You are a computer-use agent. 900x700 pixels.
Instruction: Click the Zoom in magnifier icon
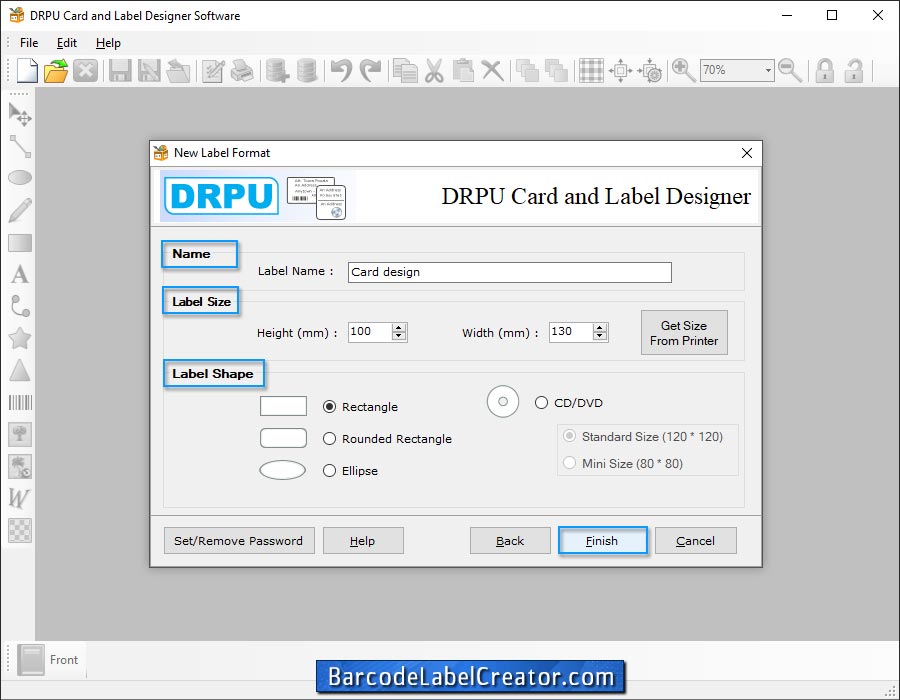click(x=683, y=71)
